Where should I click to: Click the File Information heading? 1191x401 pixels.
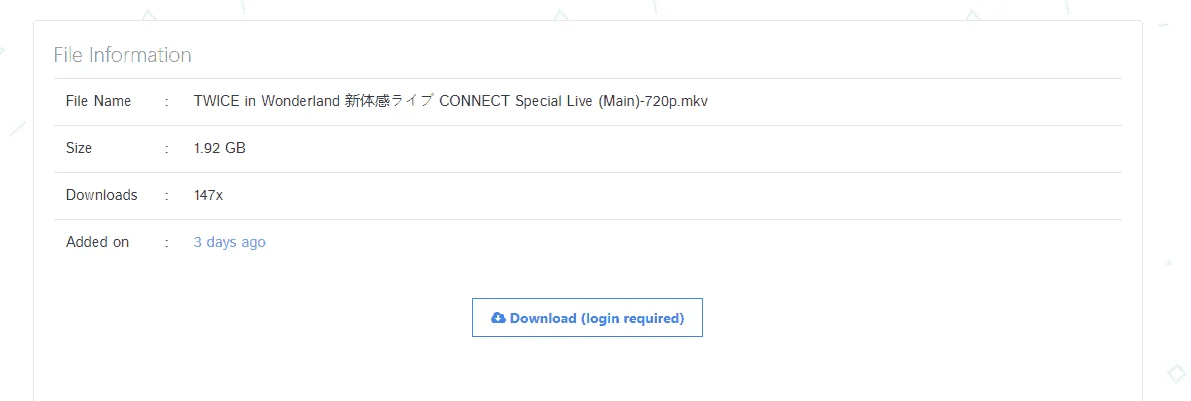[x=122, y=55]
